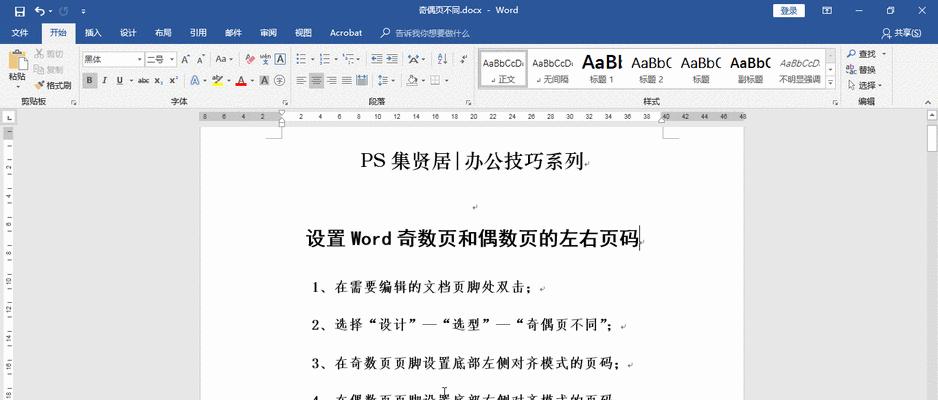Screen dimensions: 938x400
Task: Toggle underline formatting
Action: pyautogui.click(x=120, y=80)
